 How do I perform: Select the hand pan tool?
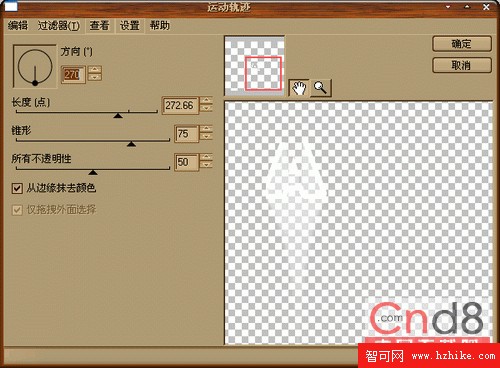pos(299,88)
